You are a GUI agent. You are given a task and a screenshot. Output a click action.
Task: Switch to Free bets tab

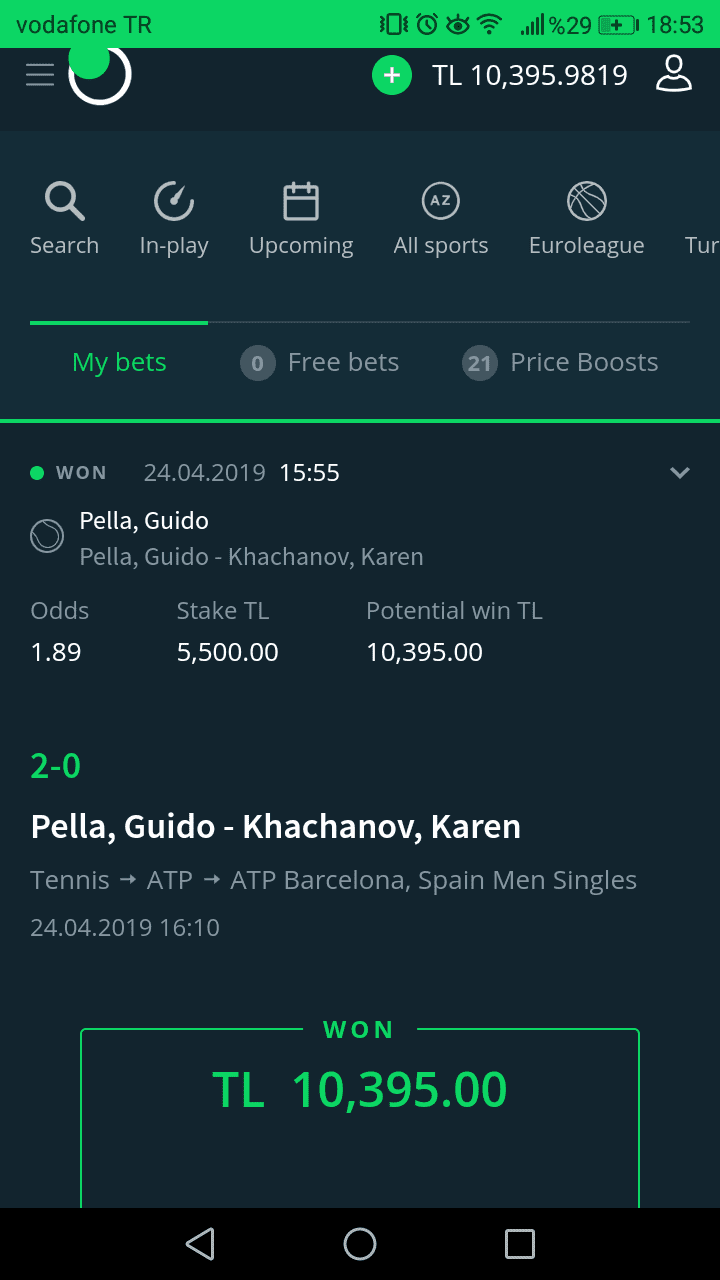[320, 362]
